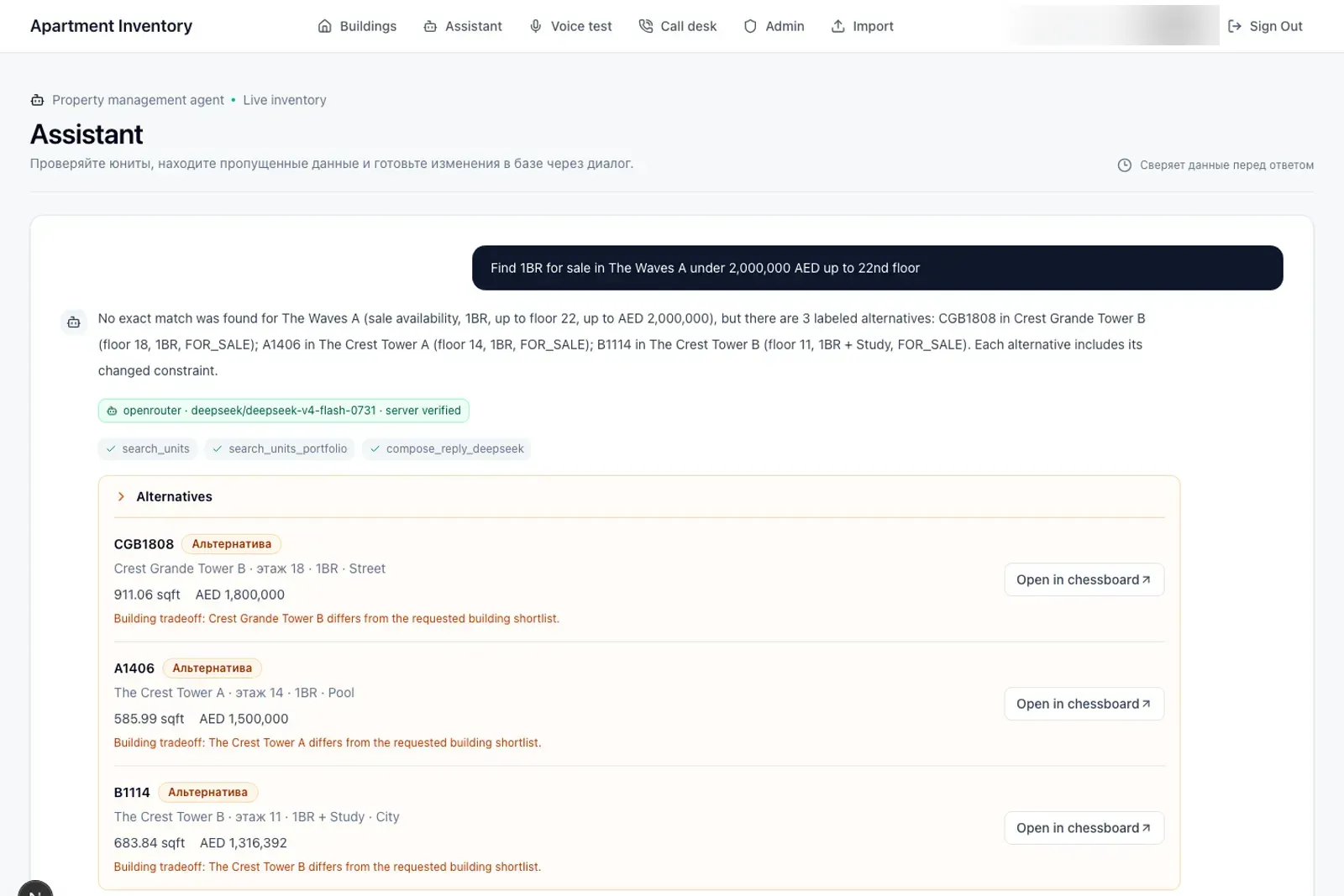The height and width of the screenshot is (896, 1344).
Task: Open A1406 in chessboard
Action: pyautogui.click(x=1084, y=704)
